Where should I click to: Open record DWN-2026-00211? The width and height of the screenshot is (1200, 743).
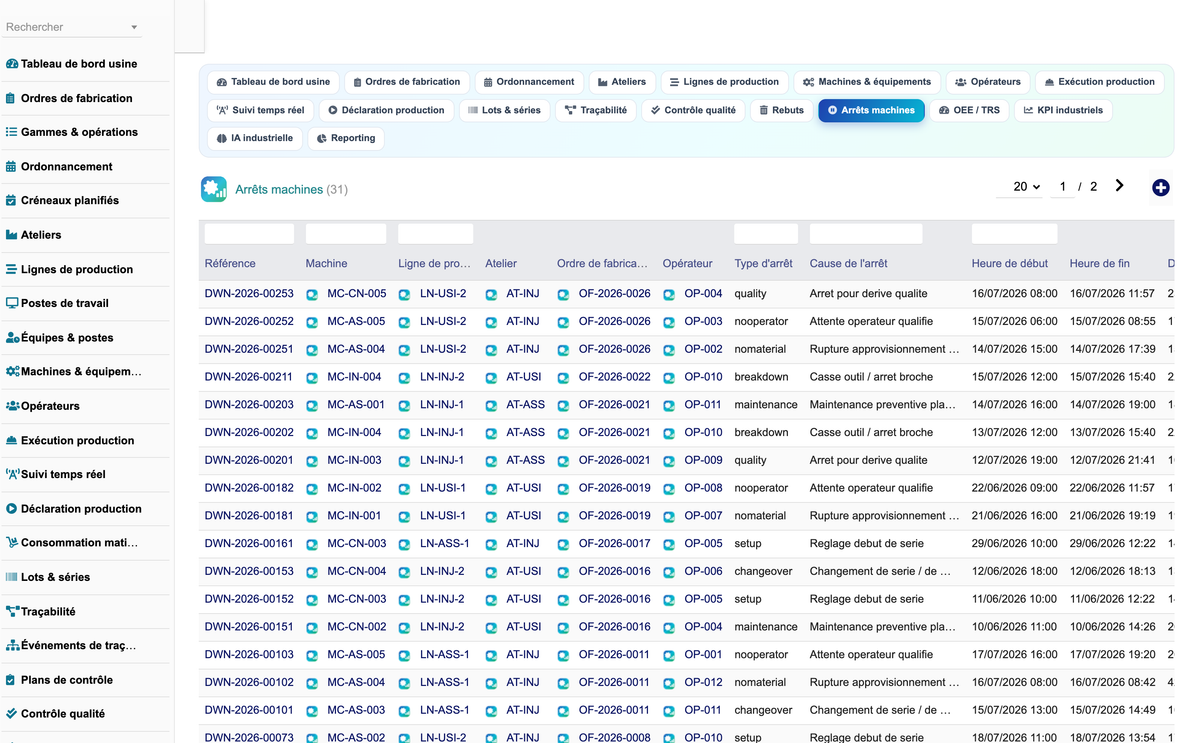click(x=249, y=377)
